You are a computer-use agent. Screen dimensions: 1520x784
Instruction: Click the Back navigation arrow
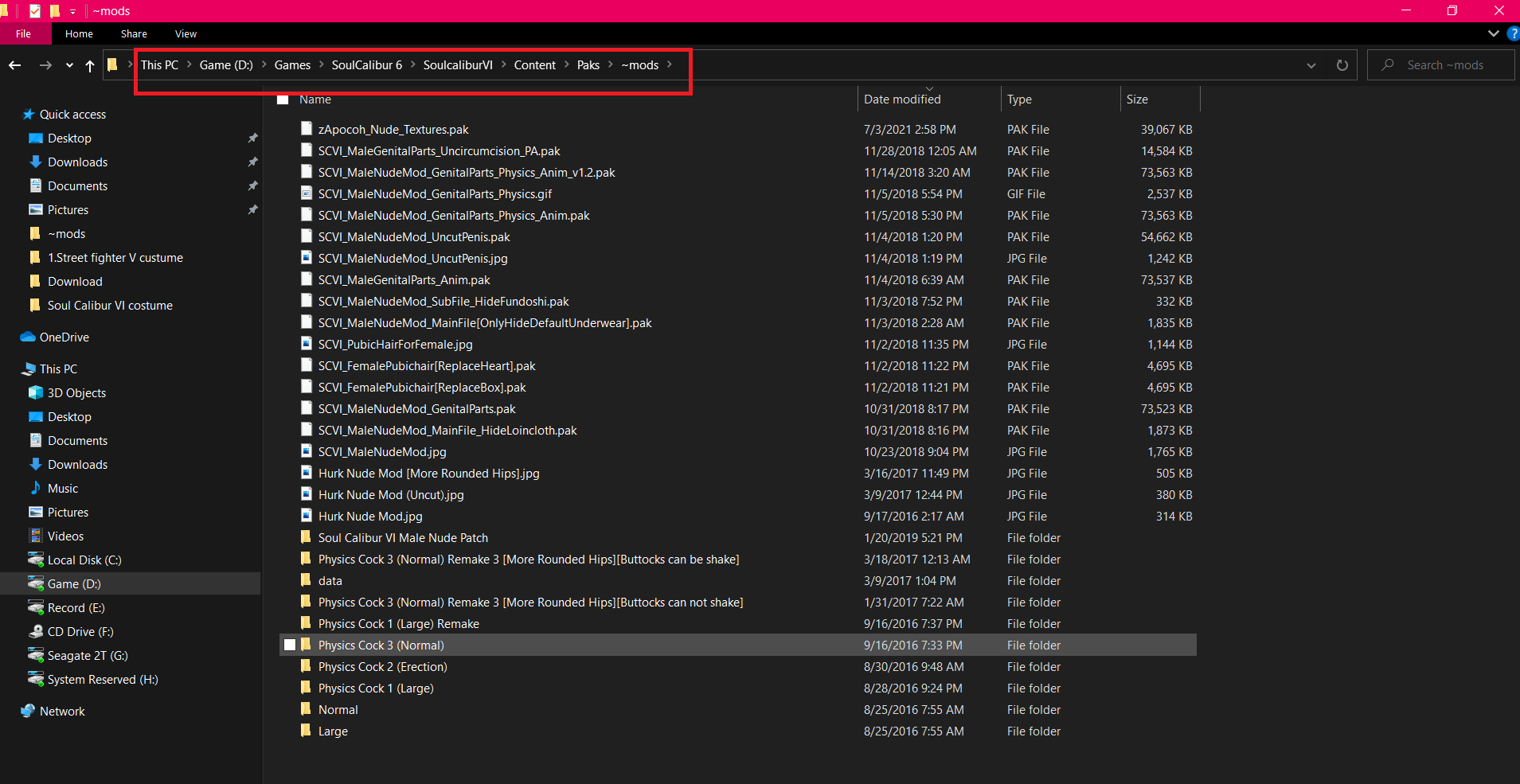pyautogui.click(x=15, y=65)
